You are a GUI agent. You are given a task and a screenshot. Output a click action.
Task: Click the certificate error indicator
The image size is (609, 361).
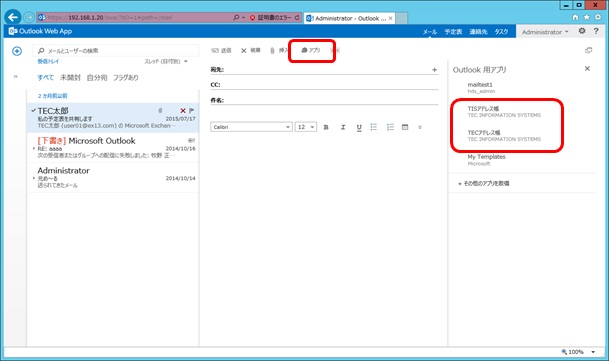pyautogui.click(x=270, y=17)
